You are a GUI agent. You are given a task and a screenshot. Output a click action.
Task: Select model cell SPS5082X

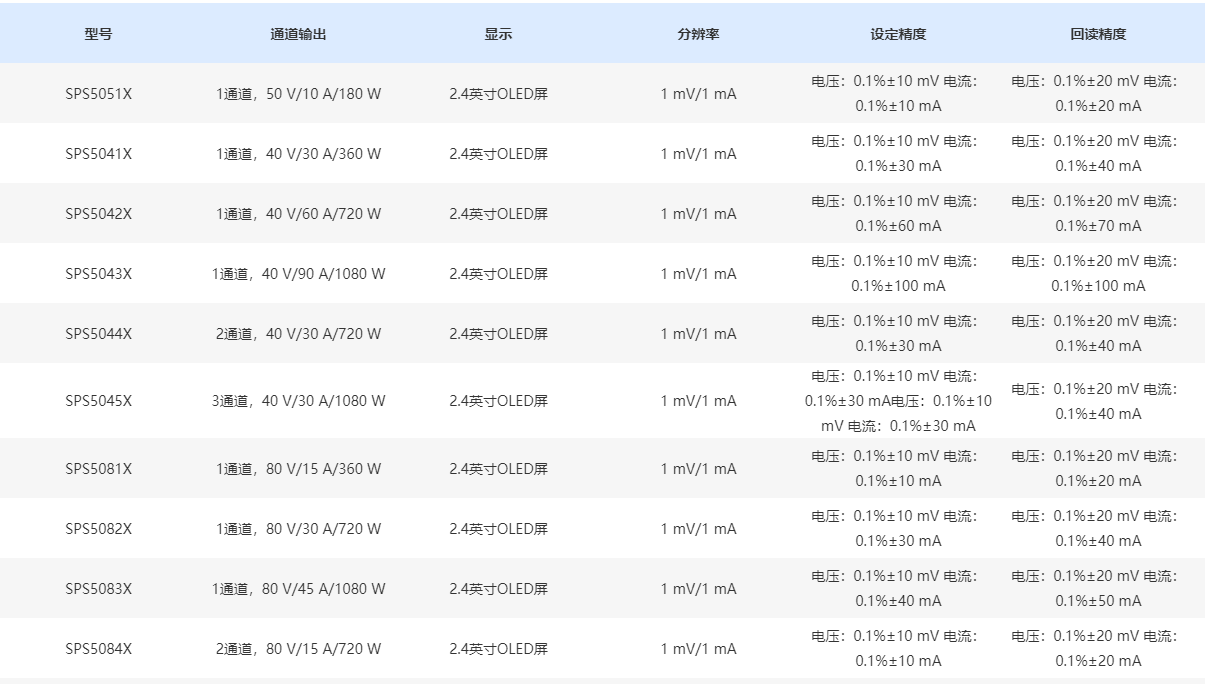tap(98, 529)
